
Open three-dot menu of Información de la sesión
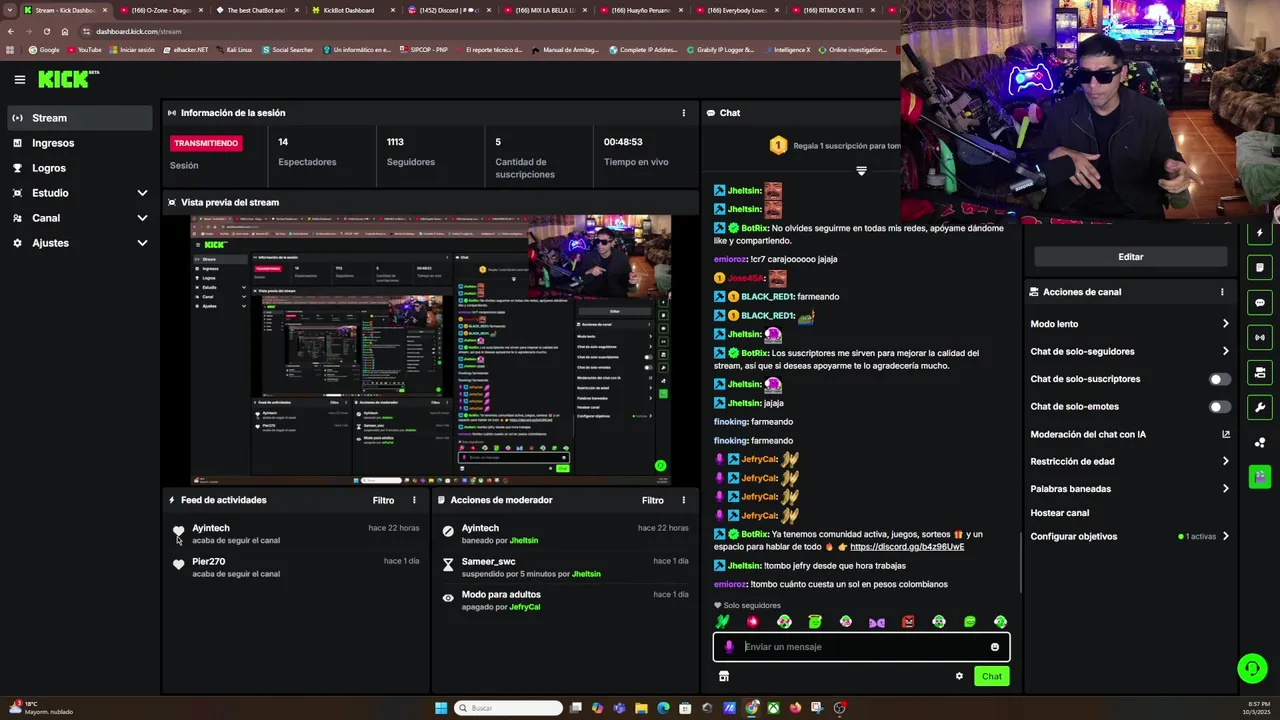[x=684, y=113]
